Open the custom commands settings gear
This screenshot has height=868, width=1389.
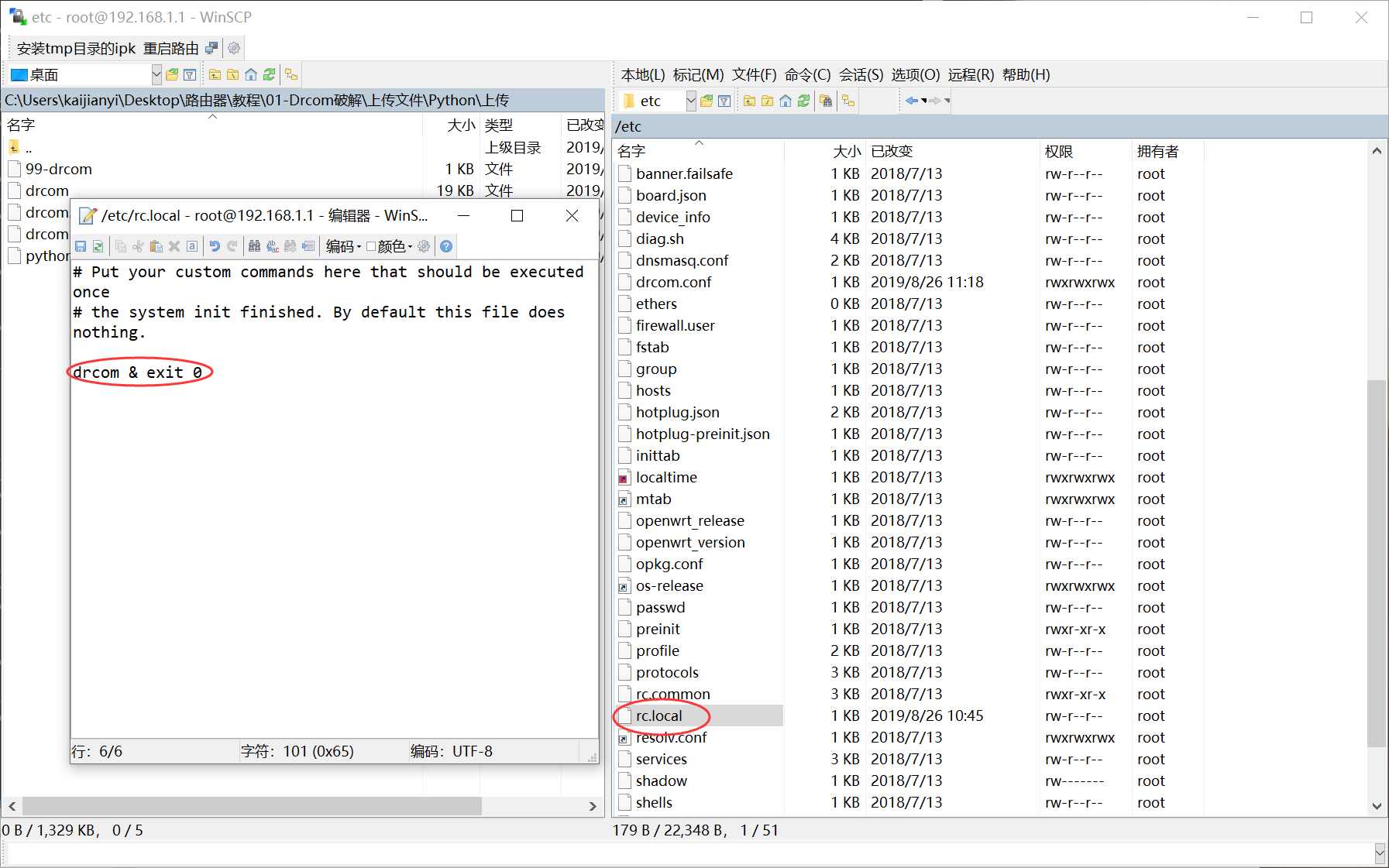click(x=234, y=48)
